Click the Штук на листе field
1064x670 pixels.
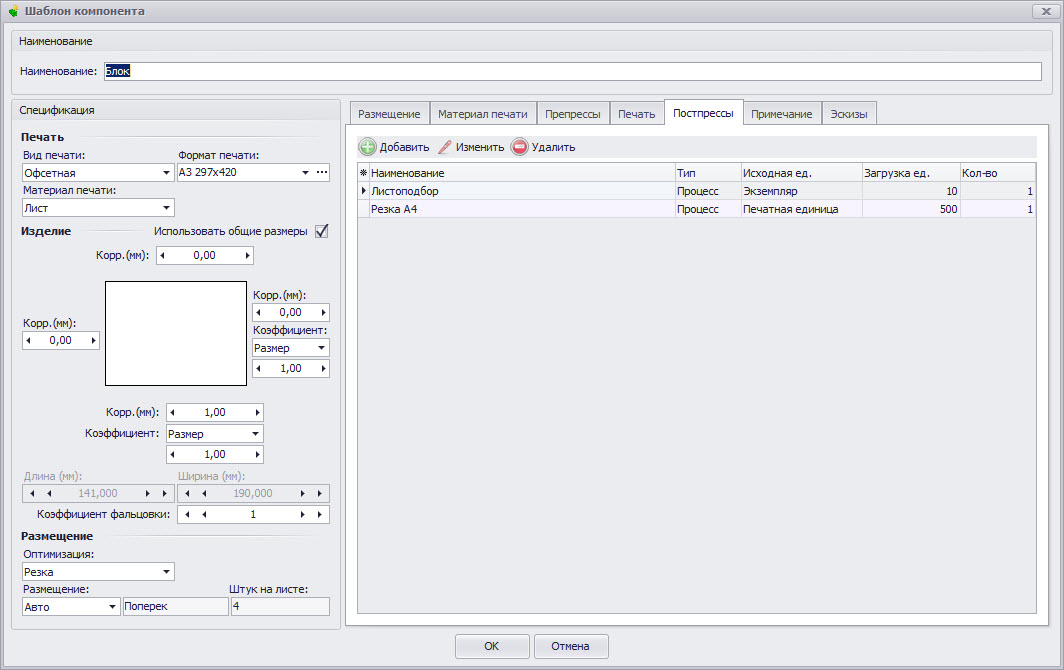pos(280,606)
